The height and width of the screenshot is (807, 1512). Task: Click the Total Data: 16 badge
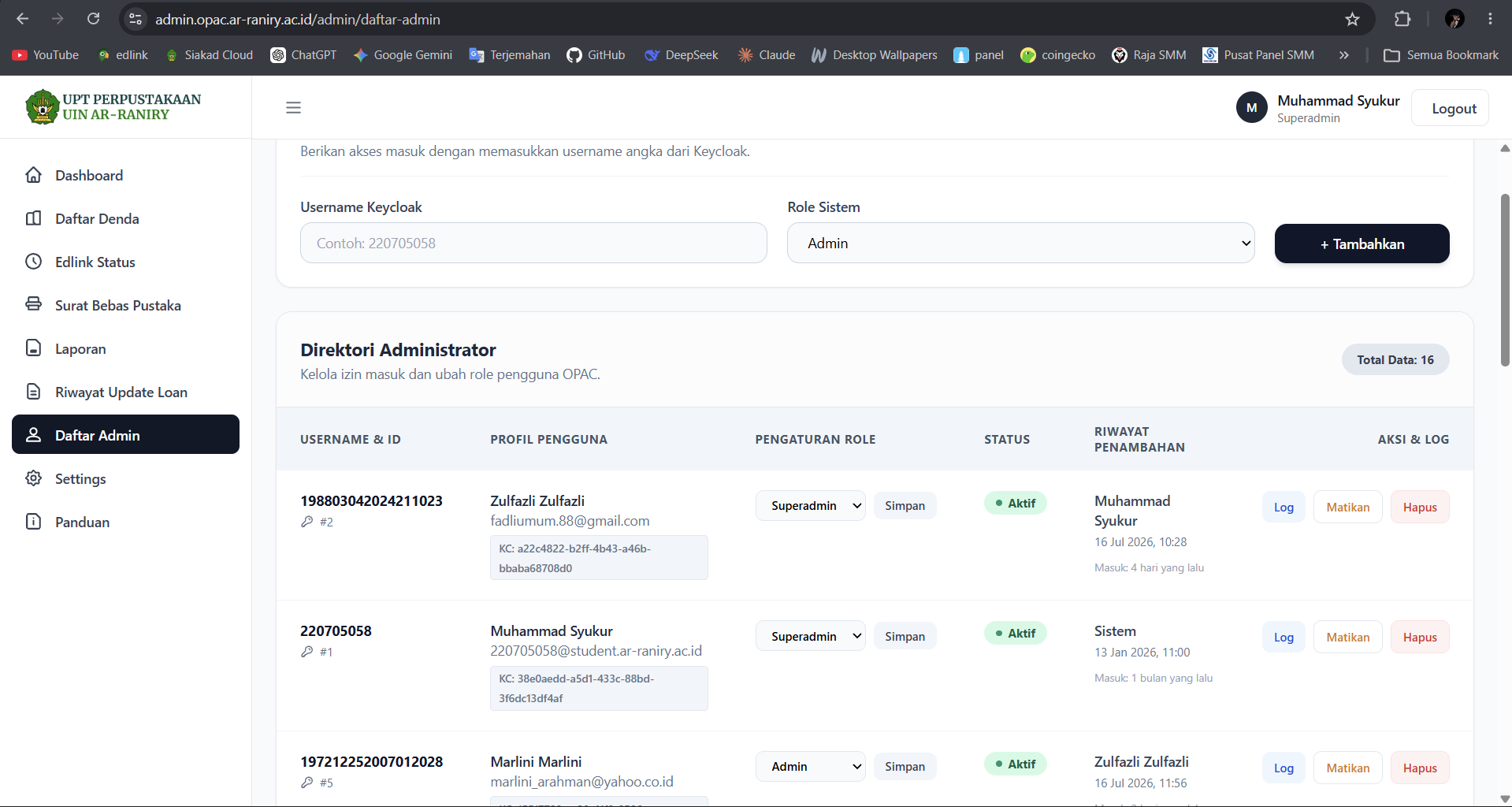click(x=1395, y=359)
